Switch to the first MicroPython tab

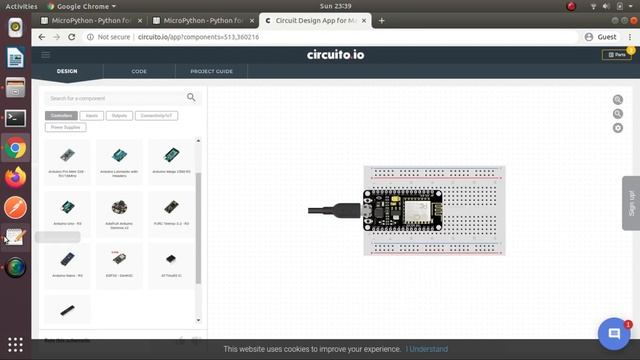point(91,20)
